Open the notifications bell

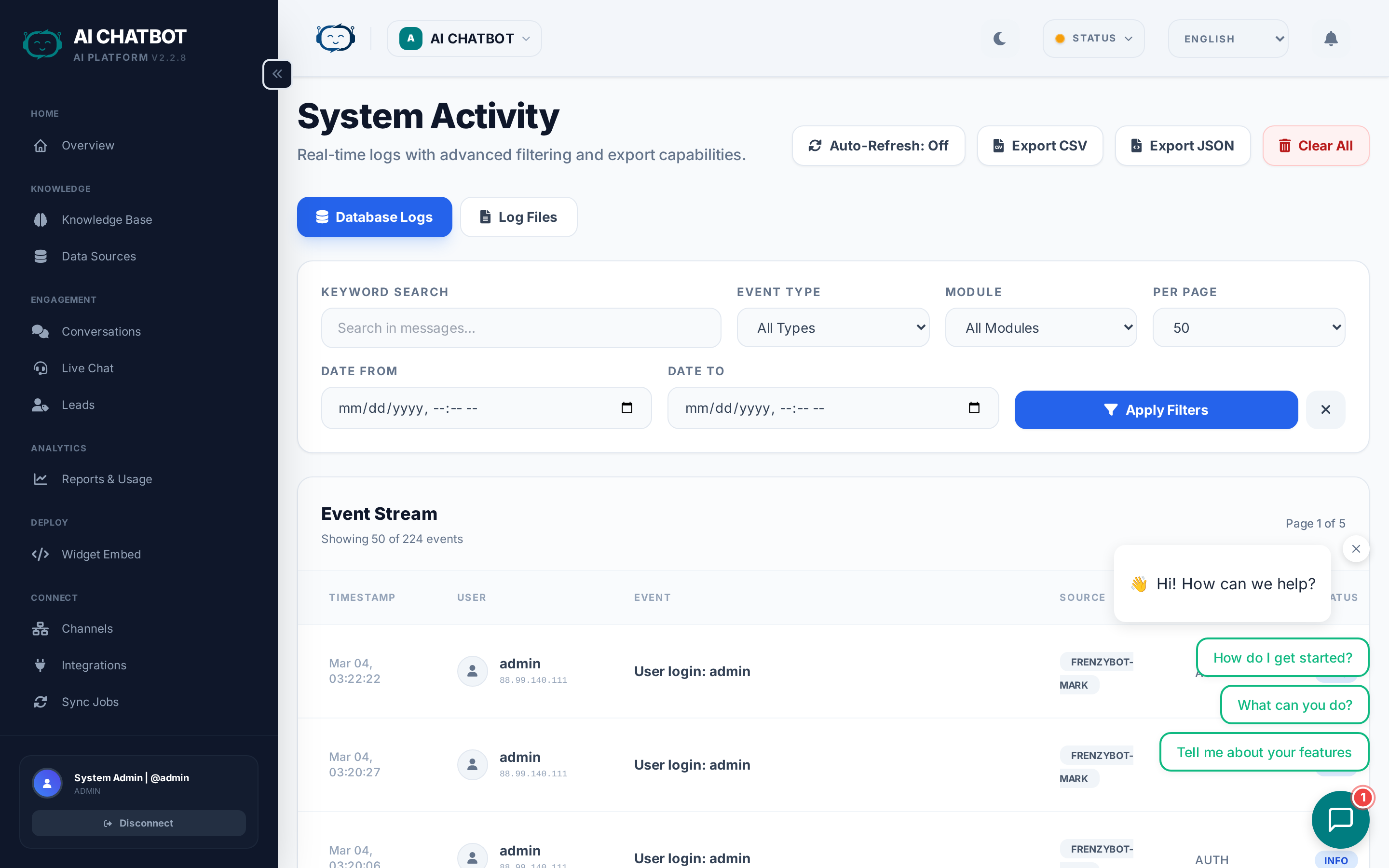[x=1331, y=39]
